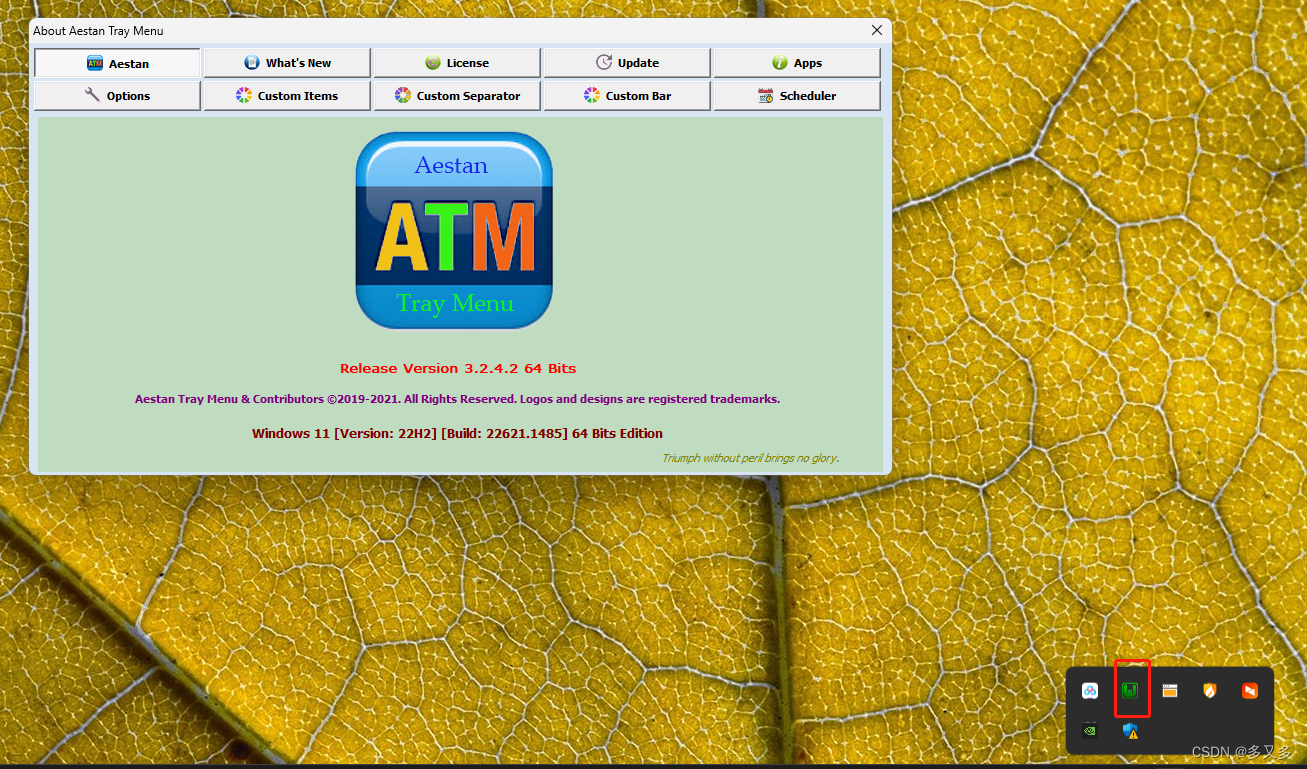The image size is (1307, 769).
Task: Open the NVIDIA tray icon
Action: coord(1090,730)
